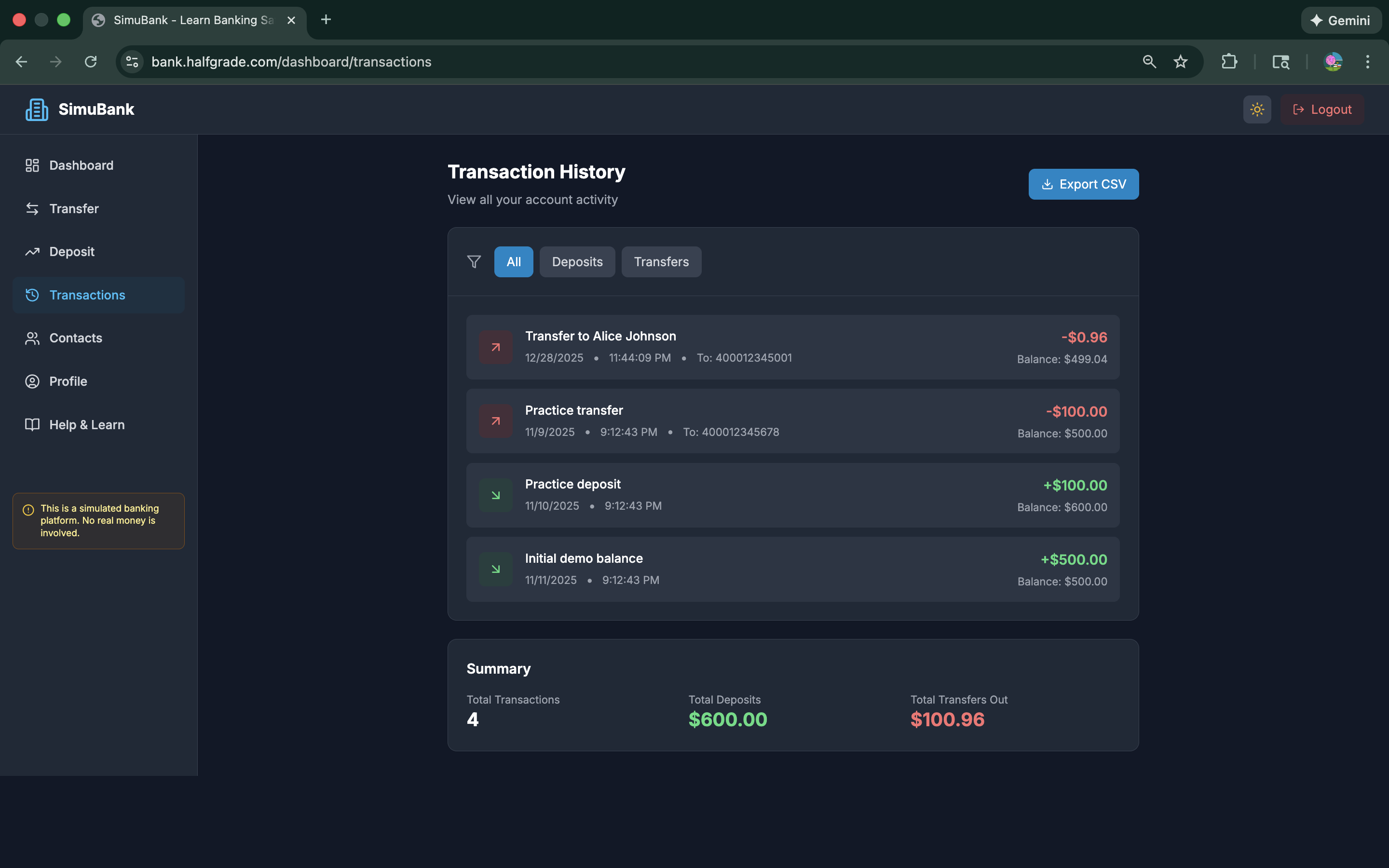The width and height of the screenshot is (1389, 868).
Task: Click the SimuBank building logo
Action: point(36,109)
